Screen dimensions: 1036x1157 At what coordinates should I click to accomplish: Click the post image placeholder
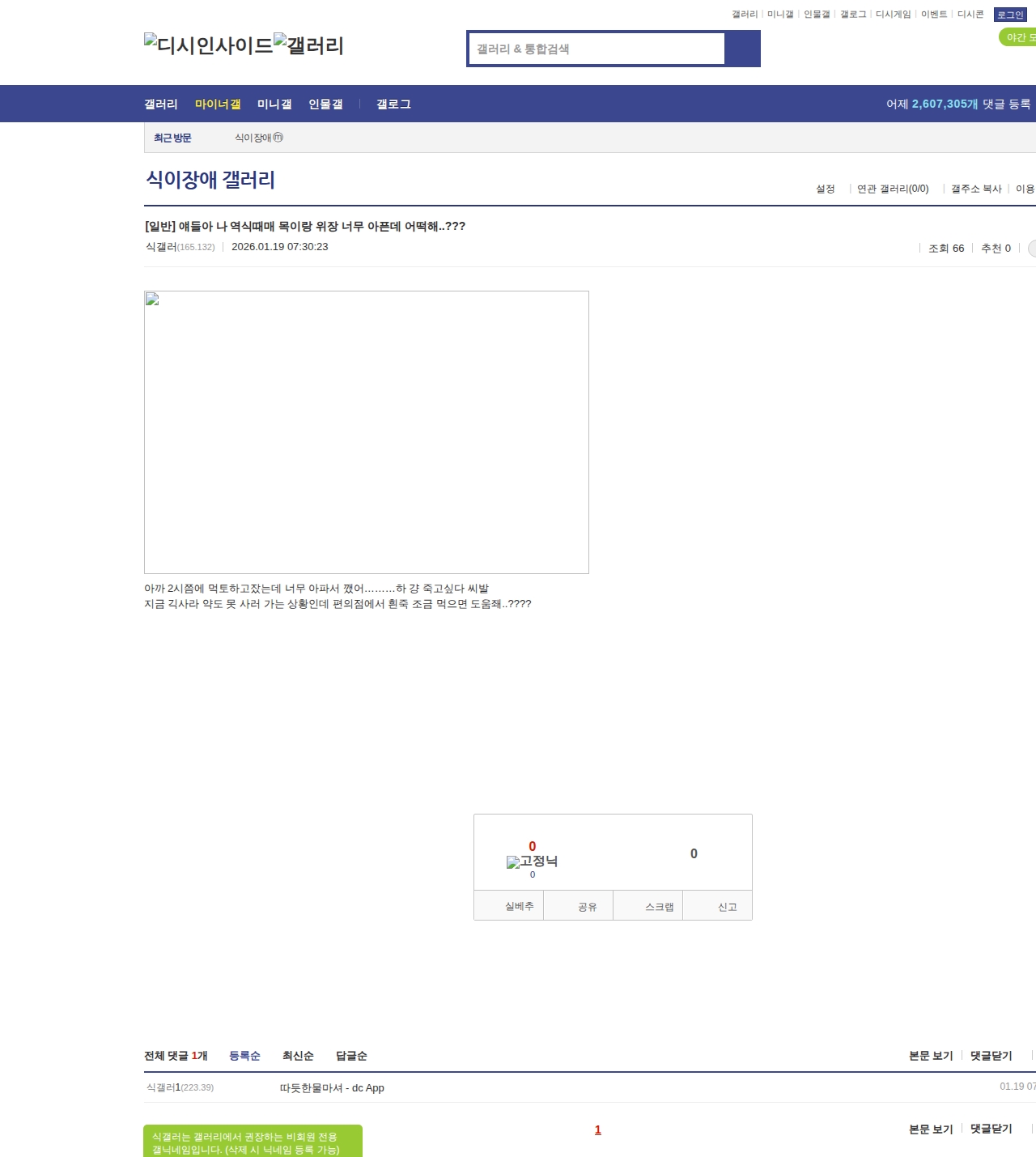(366, 432)
